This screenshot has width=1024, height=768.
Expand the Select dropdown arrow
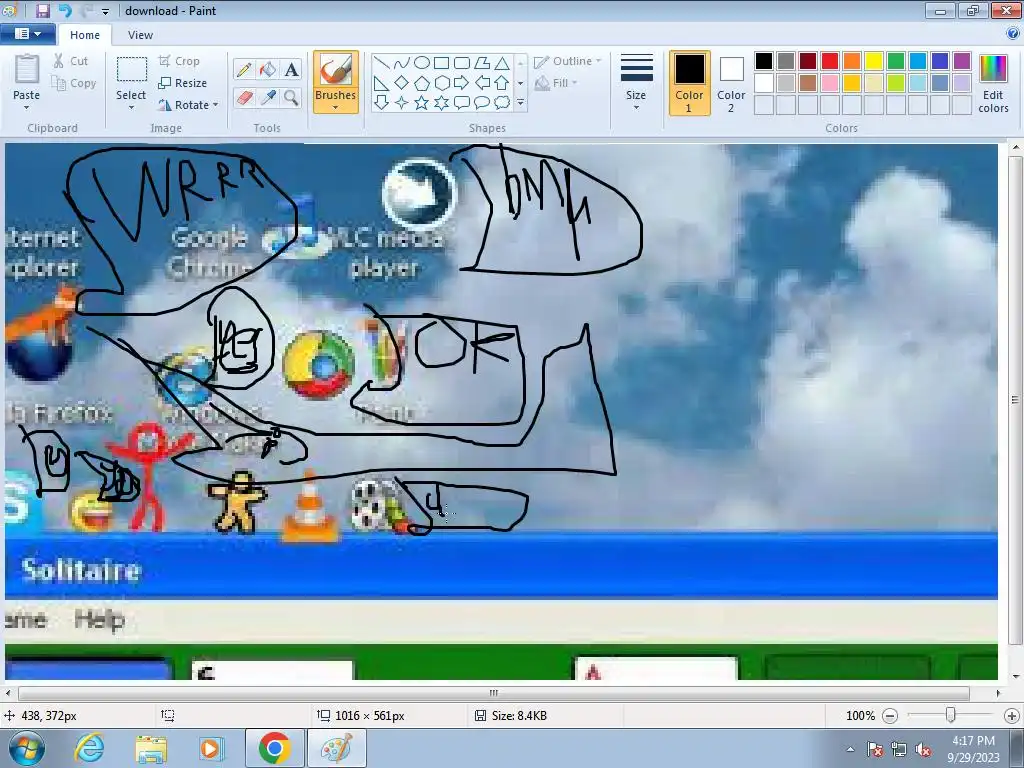click(131, 108)
